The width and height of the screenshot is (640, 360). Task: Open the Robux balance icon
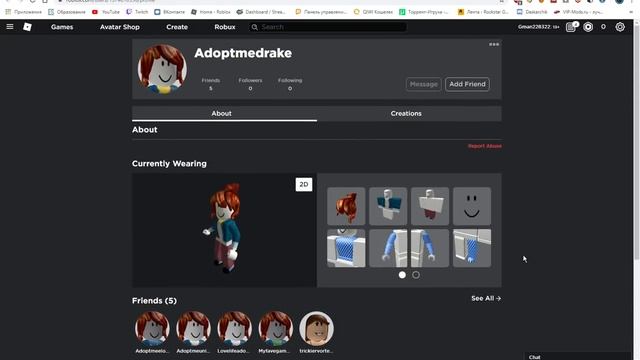click(x=588, y=27)
